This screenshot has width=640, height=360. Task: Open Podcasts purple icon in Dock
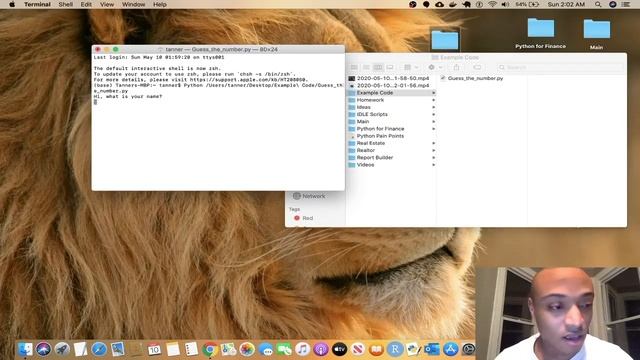(321, 349)
